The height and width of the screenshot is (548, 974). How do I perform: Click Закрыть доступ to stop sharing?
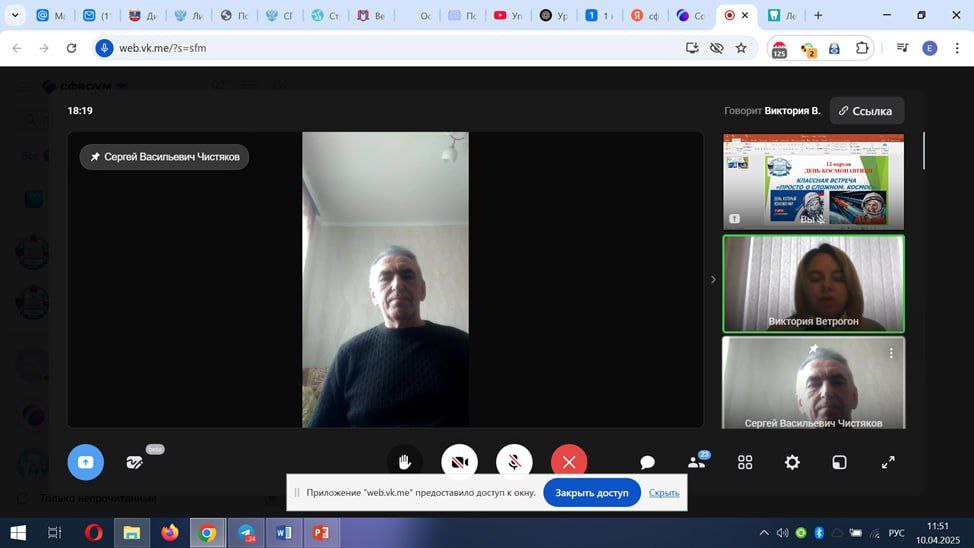point(592,492)
